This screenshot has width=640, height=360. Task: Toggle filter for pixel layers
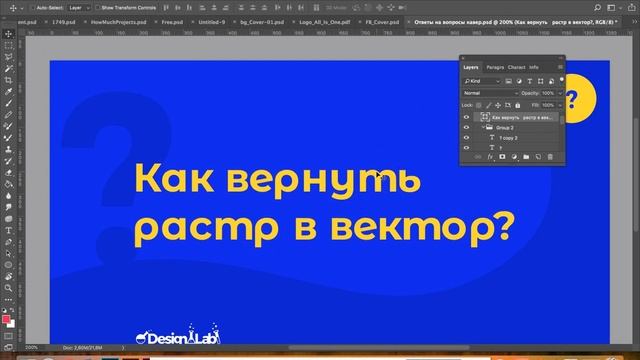click(508, 81)
